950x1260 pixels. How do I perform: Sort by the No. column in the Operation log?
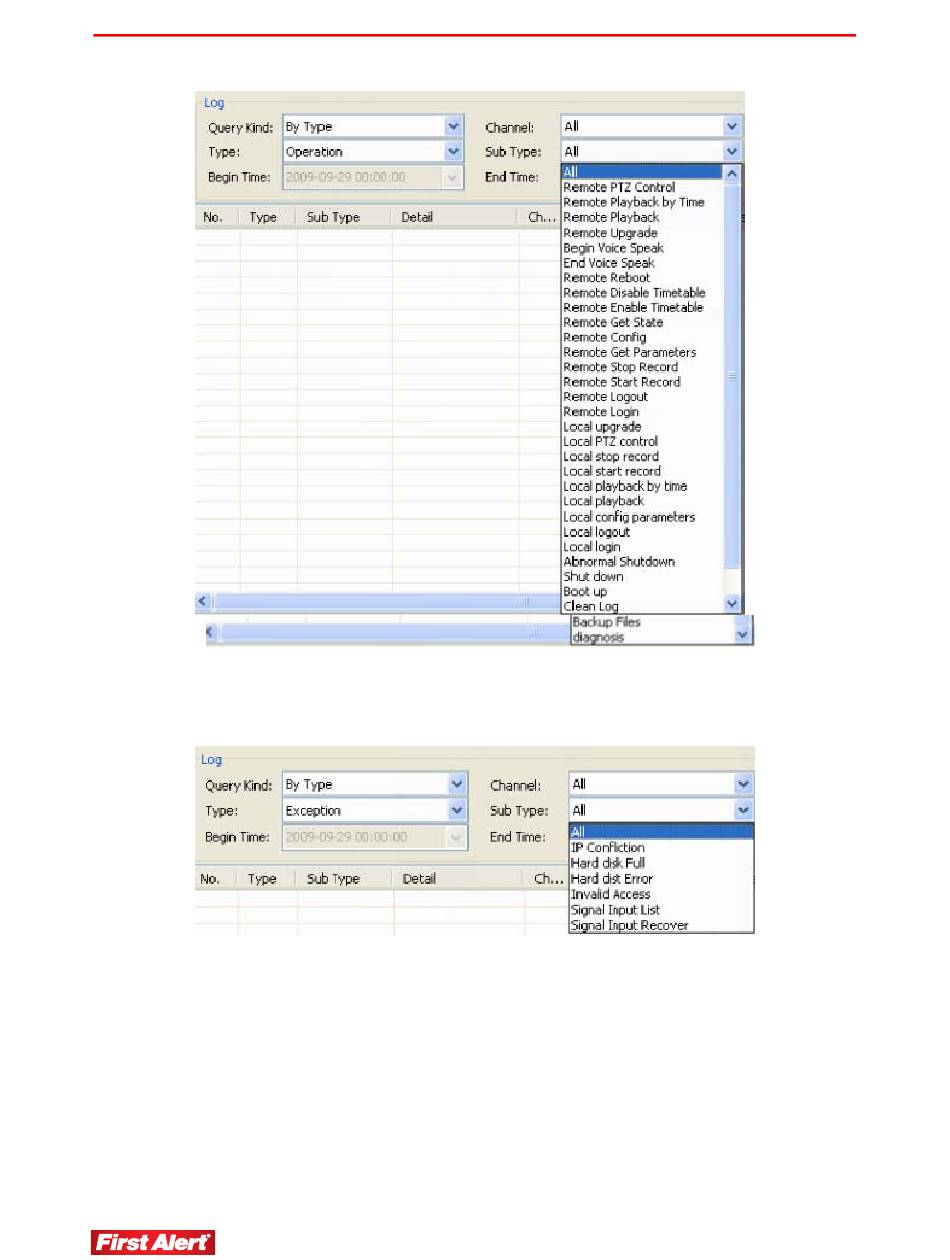[x=216, y=217]
